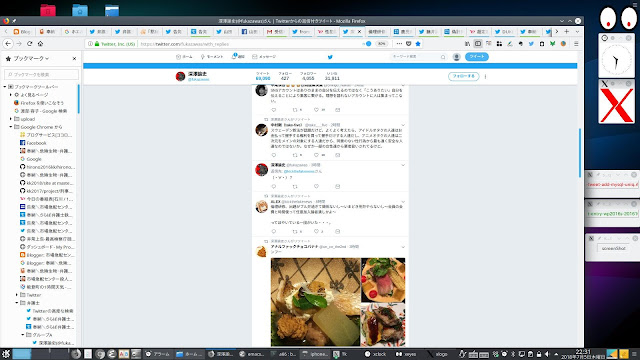Screen dimensions: 640x360
Task: Click the bookmark star in the address bar
Action: click(418, 44)
